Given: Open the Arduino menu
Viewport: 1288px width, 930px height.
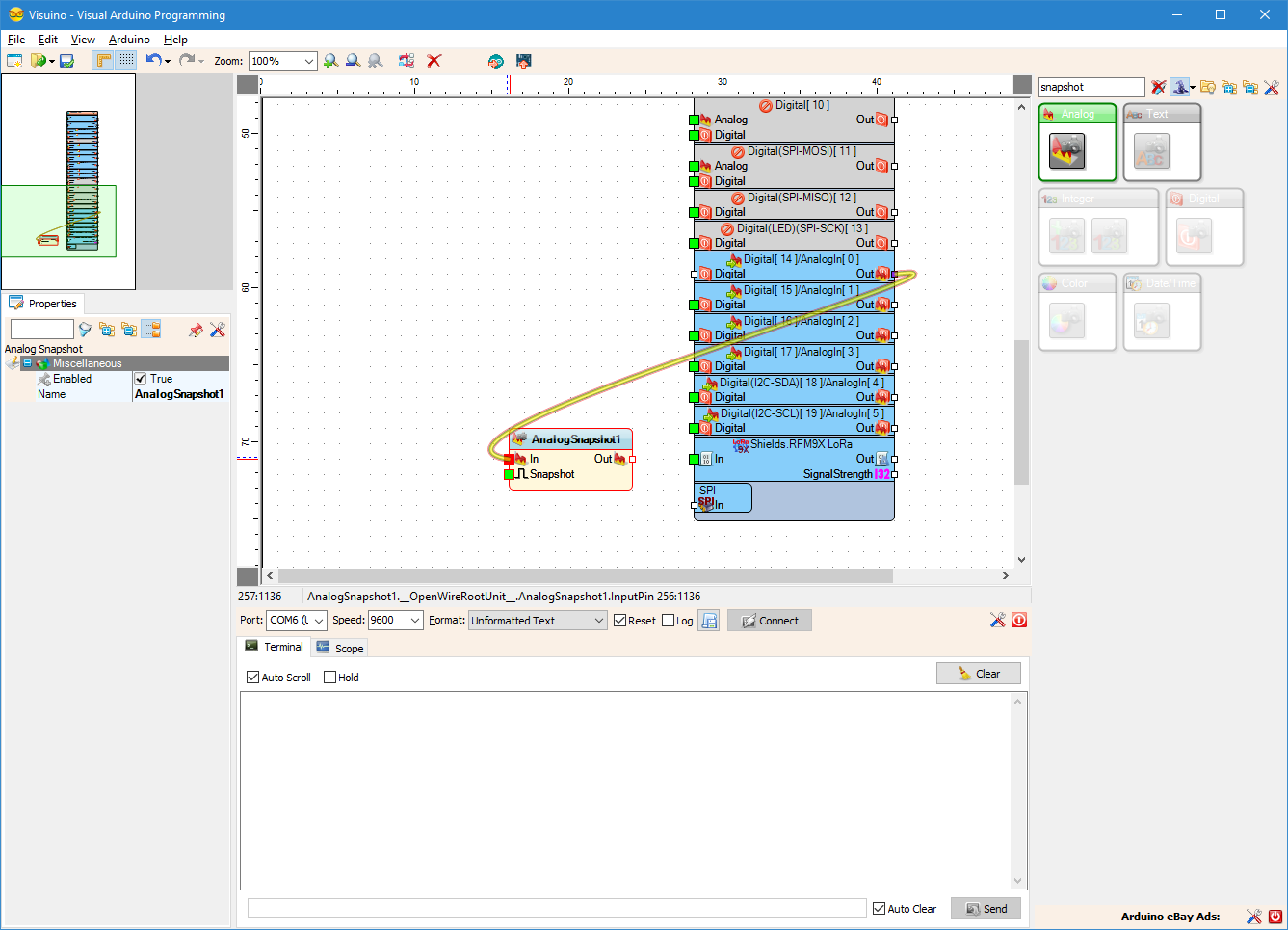Looking at the screenshot, I should (129, 40).
